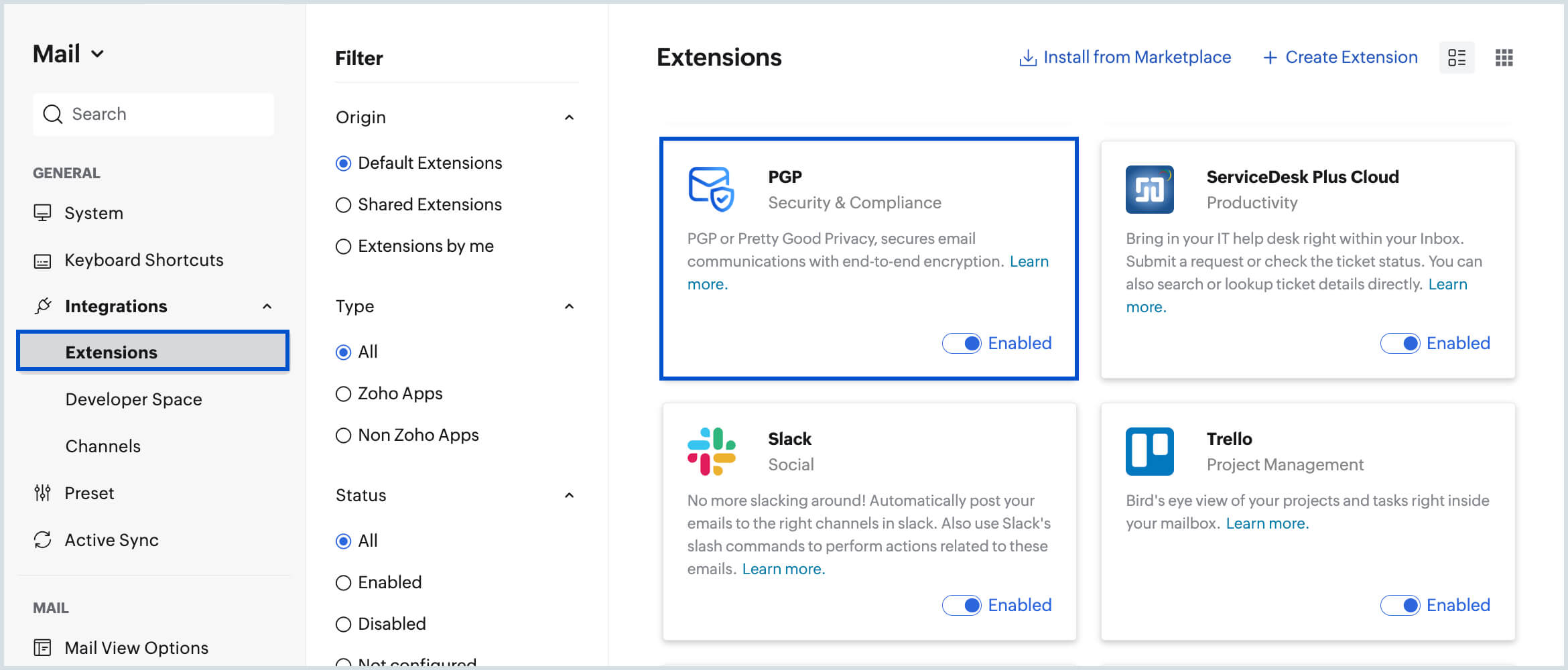Click the System monitor icon in sidebar

pos(43,212)
